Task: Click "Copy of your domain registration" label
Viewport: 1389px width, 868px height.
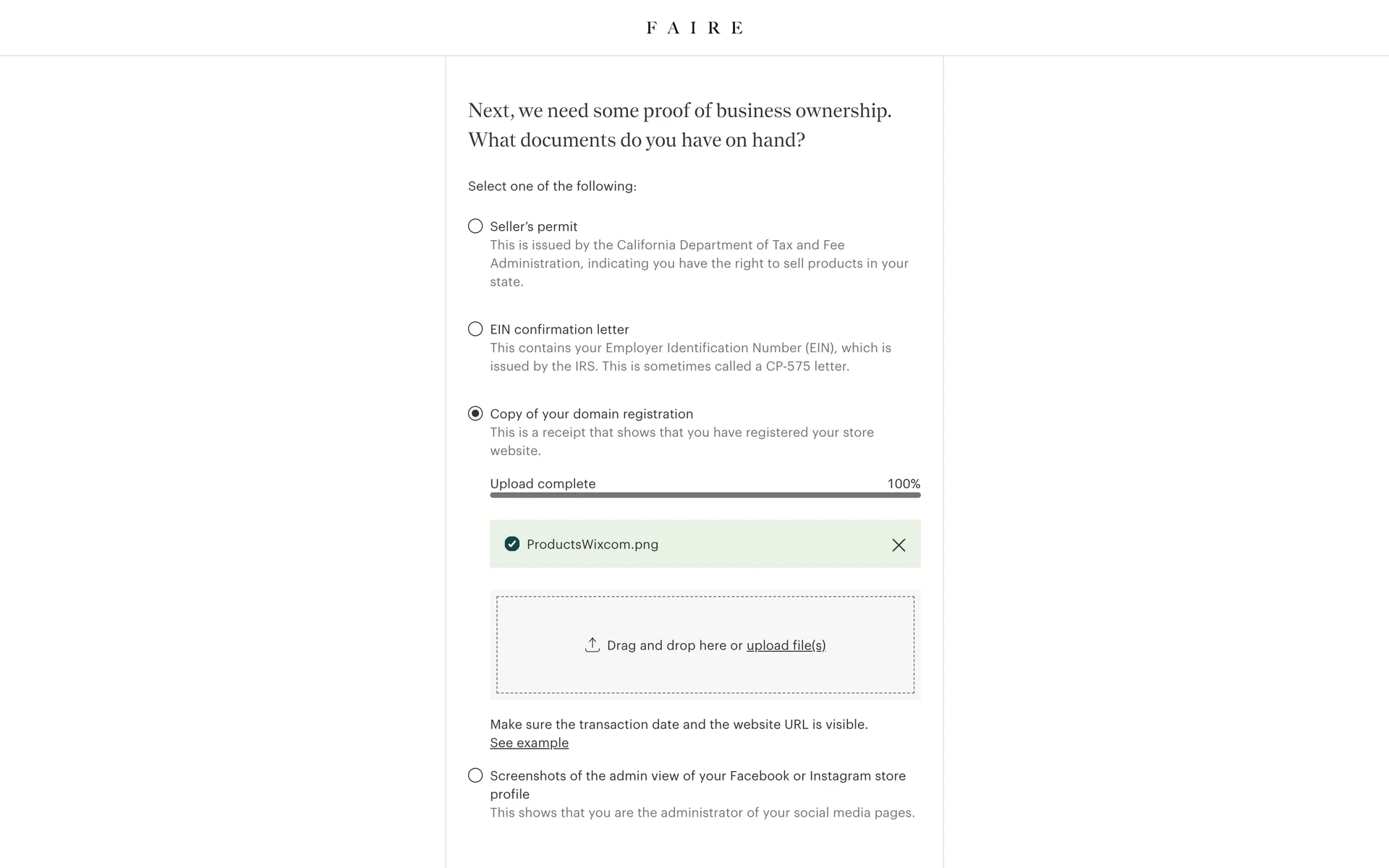Action: coord(591,414)
